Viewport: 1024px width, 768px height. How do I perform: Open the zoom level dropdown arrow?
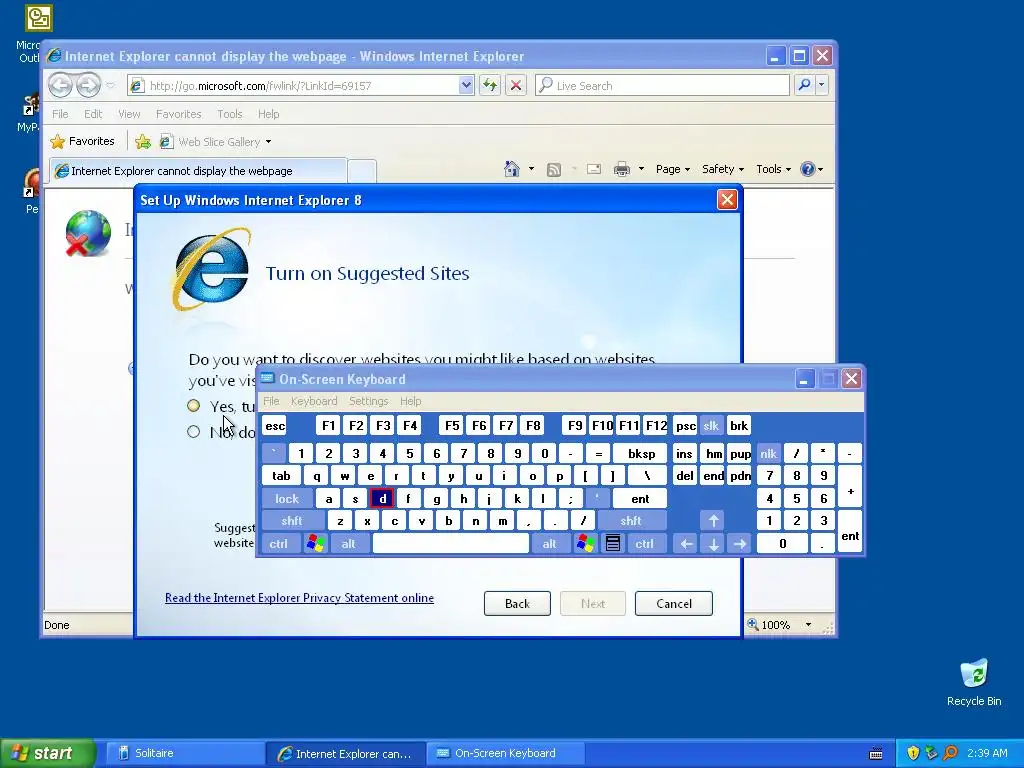808,624
